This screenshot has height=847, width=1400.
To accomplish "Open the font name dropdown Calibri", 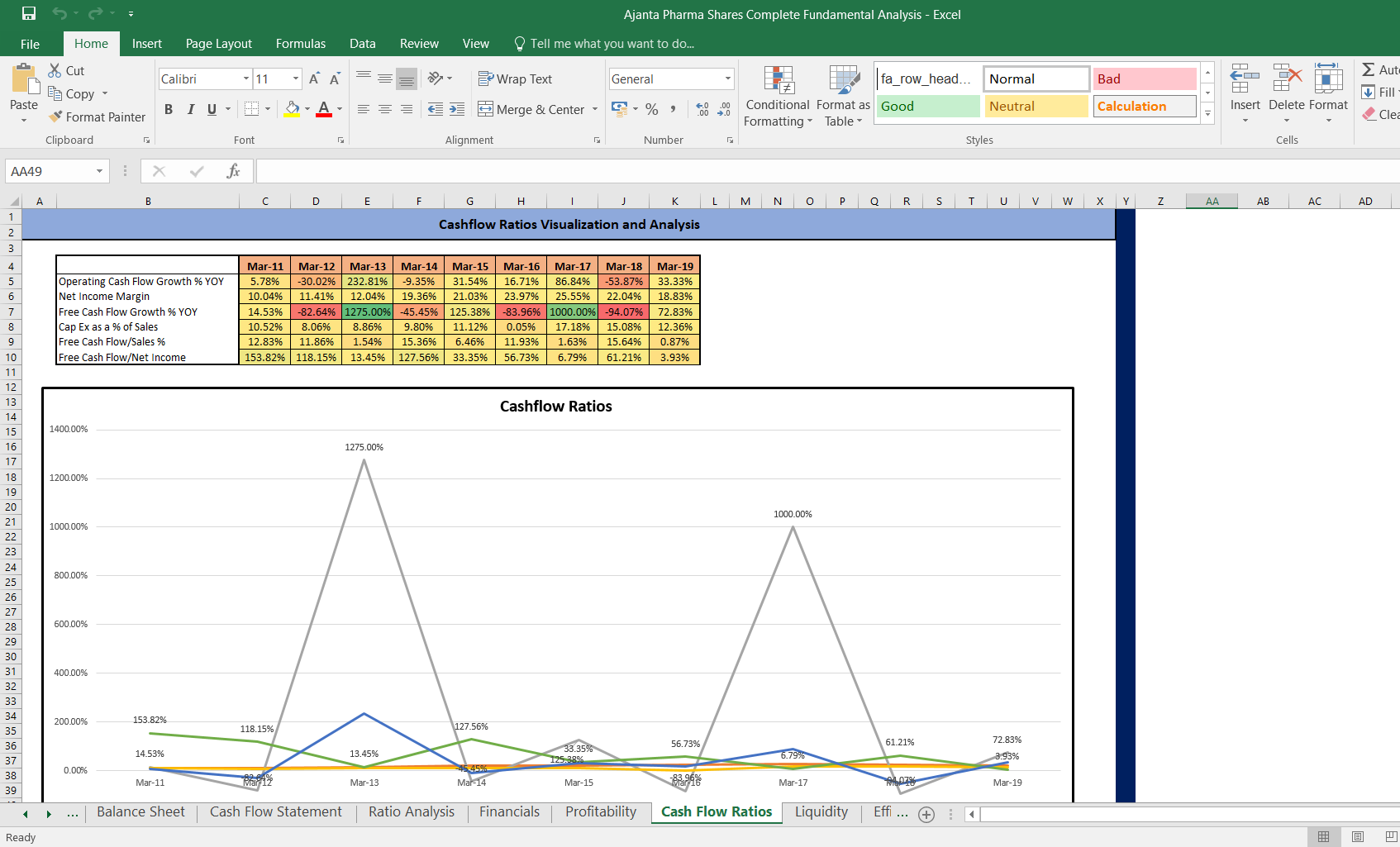I will (x=245, y=79).
